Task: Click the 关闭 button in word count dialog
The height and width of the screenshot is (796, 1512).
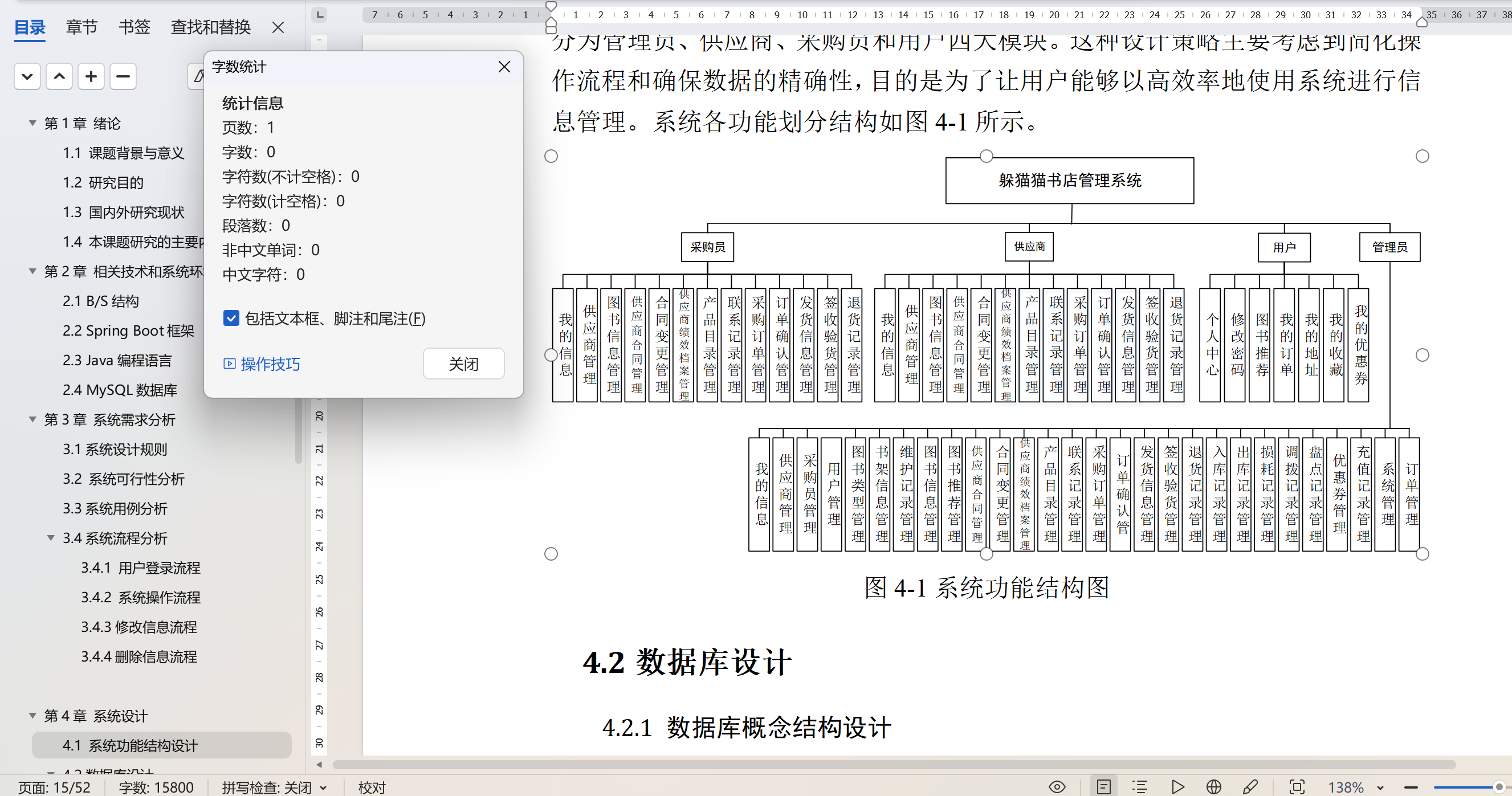Action: point(463,364)
